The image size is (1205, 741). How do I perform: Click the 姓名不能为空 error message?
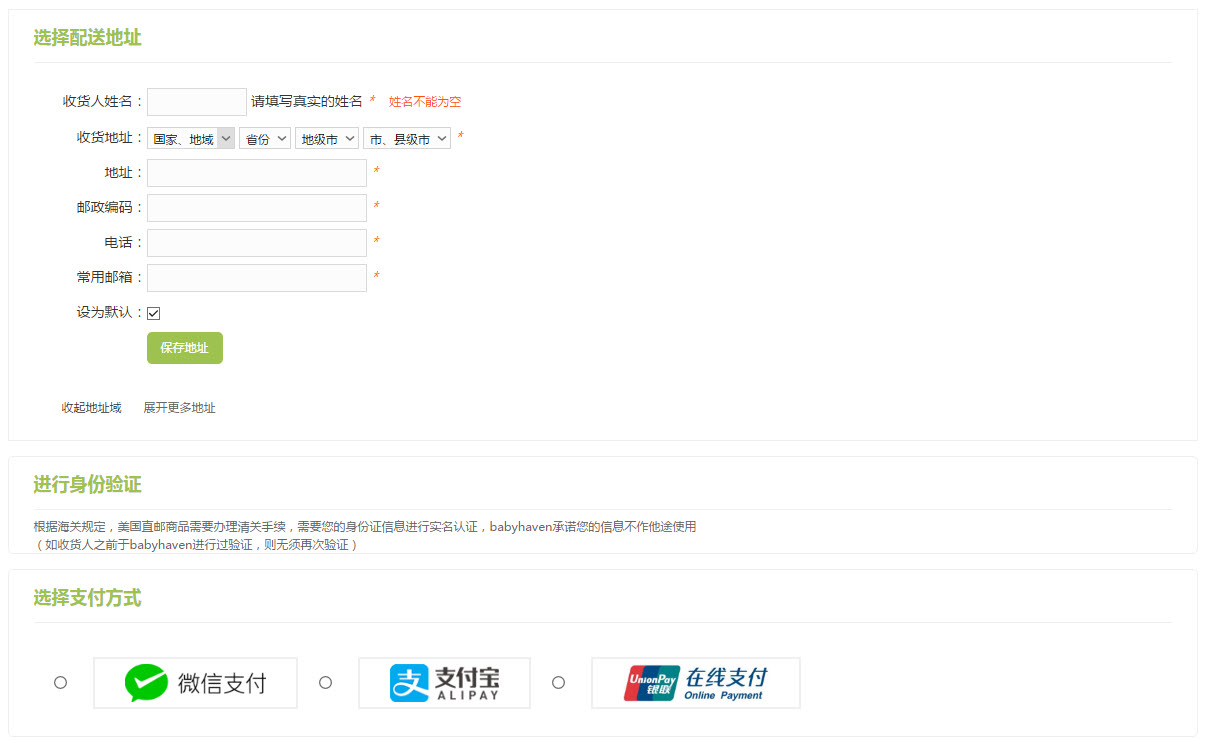click(425, 102)
